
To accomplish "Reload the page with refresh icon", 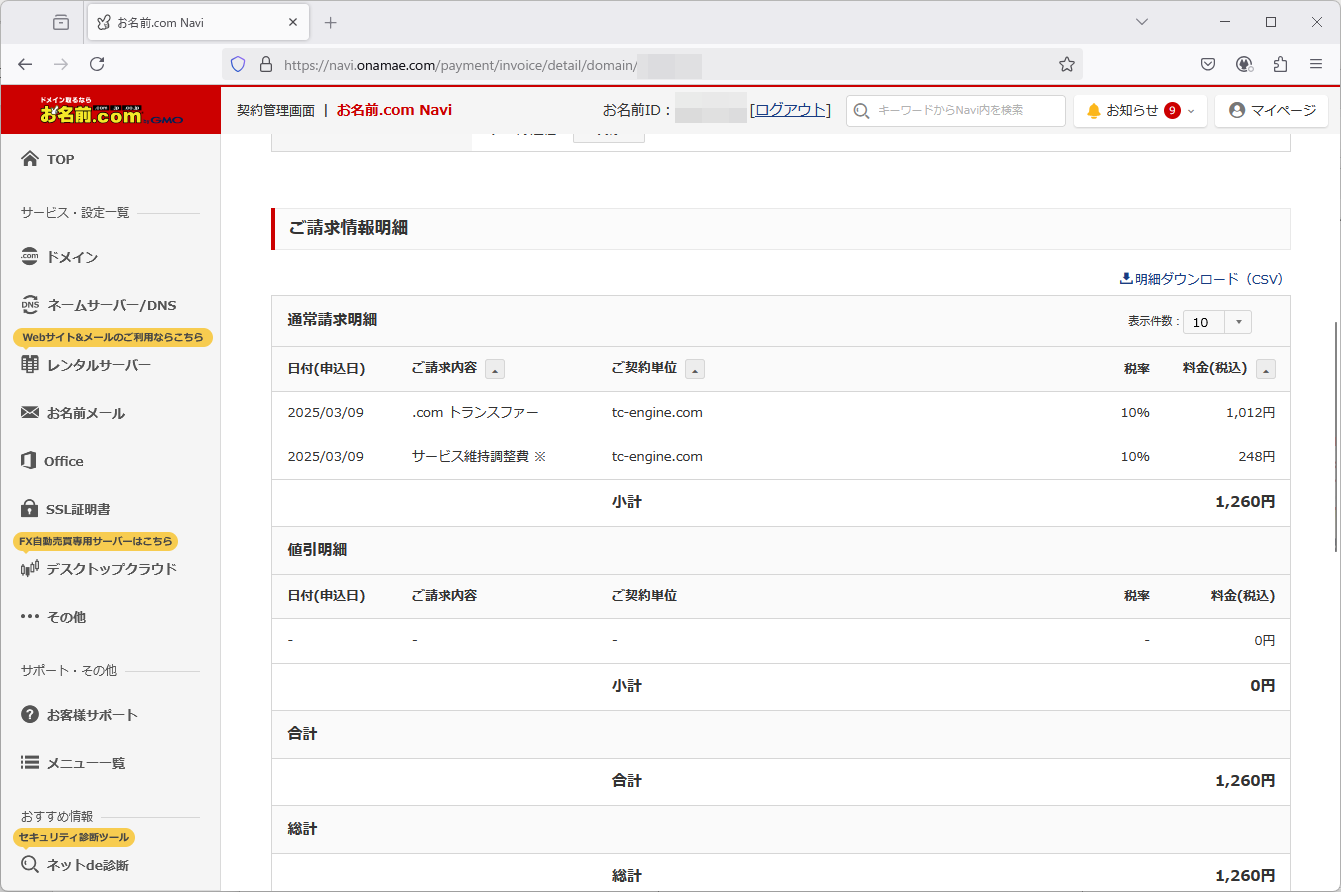I will click(97, 64).
